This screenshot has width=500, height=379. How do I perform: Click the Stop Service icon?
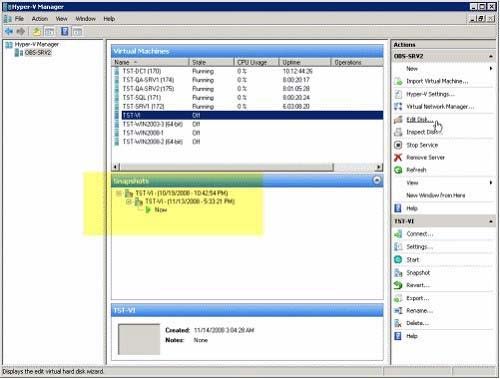398,145
